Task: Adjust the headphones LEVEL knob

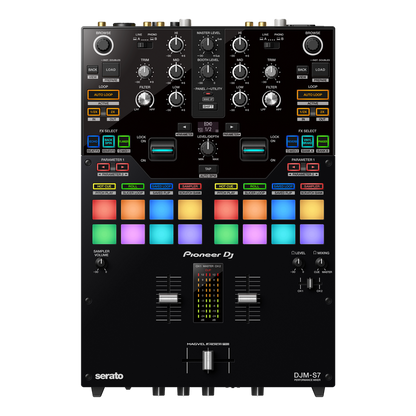Action: point(297,262)
